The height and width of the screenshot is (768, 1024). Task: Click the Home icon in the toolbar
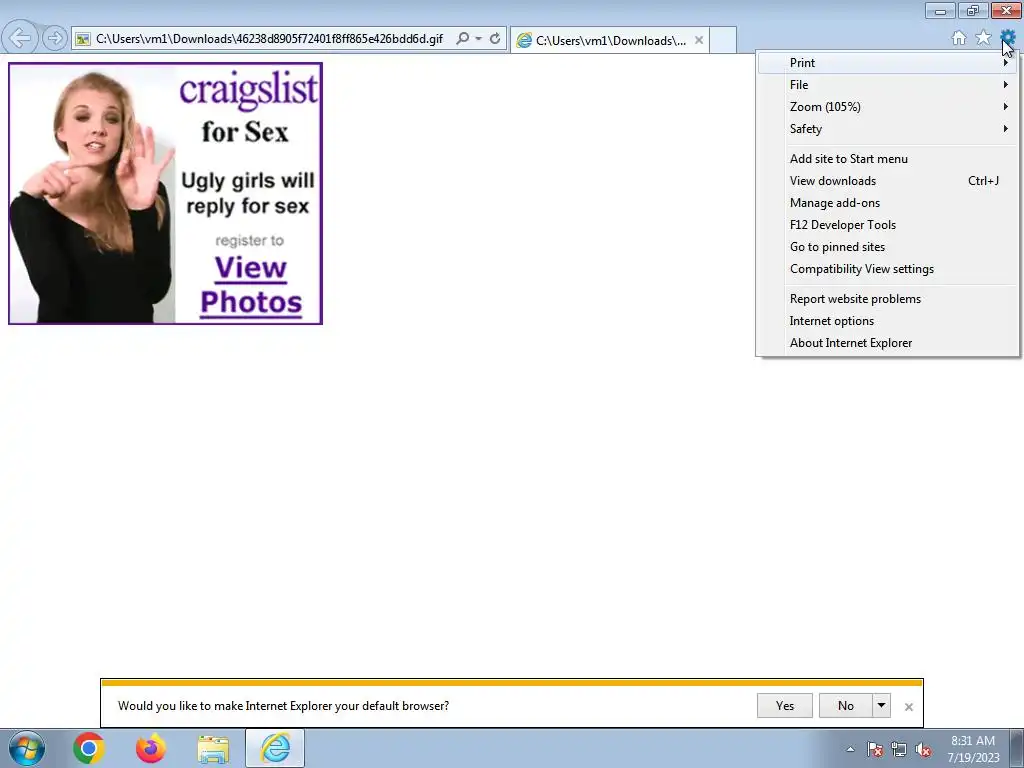(959, 38)
